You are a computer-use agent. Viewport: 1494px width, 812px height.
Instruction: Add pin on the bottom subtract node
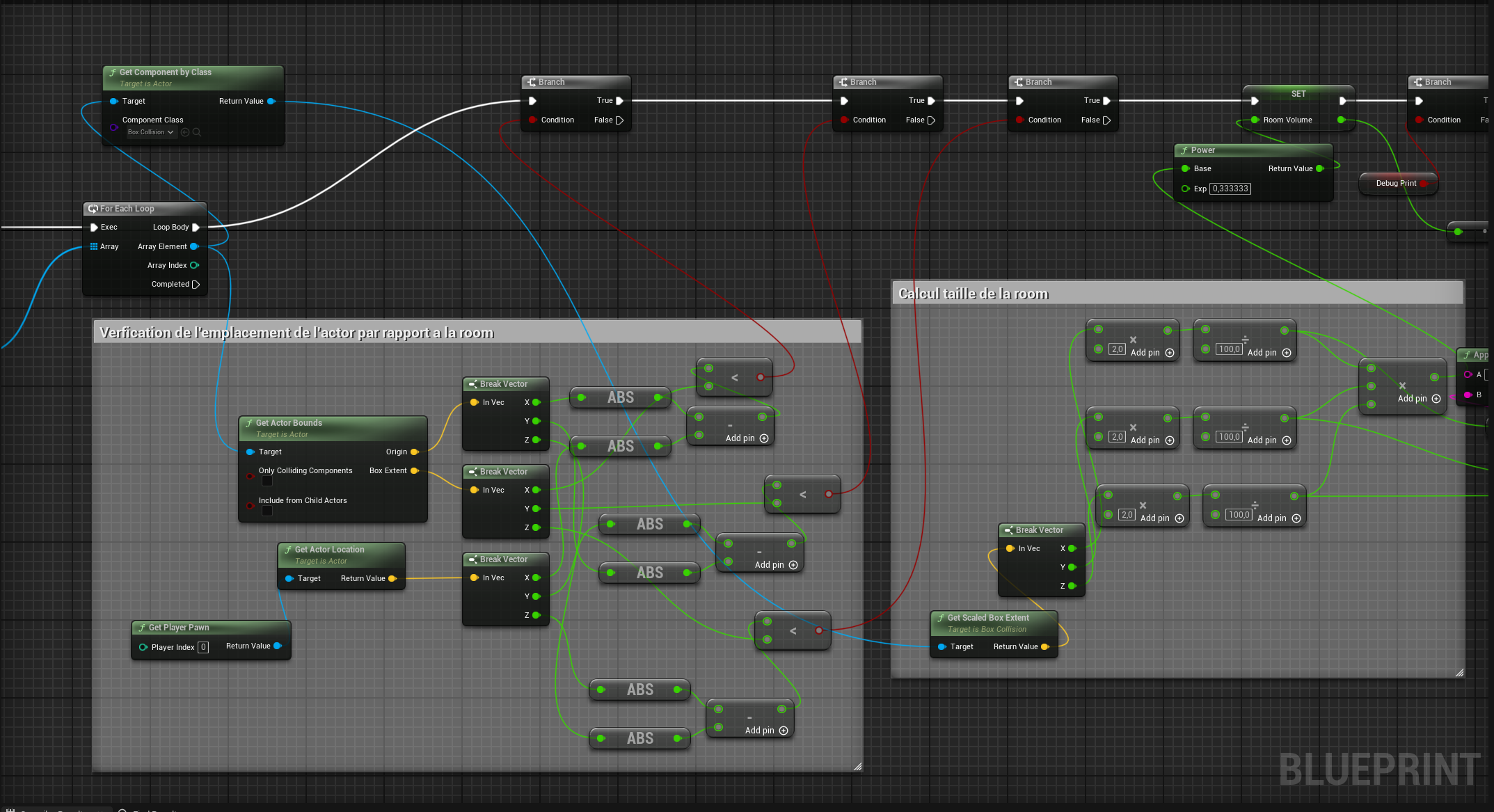coord(783,731)
